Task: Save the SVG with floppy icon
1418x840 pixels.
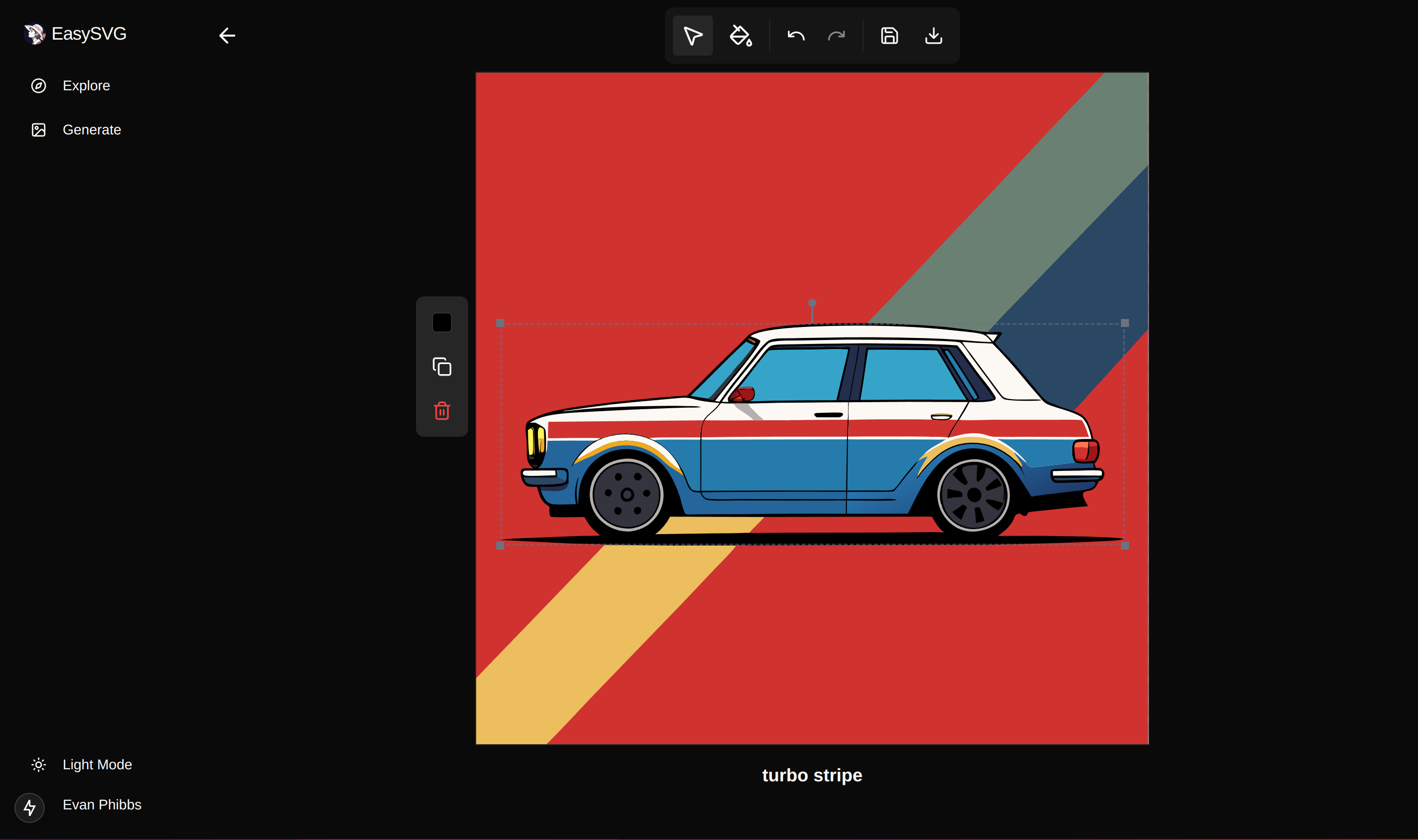Action: tap(889, 36)
